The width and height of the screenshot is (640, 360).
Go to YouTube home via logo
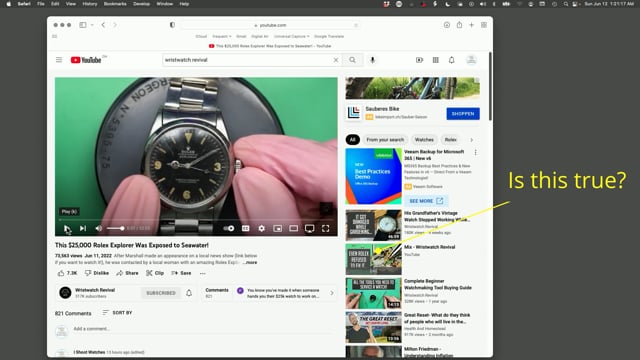tap(86, 60)
